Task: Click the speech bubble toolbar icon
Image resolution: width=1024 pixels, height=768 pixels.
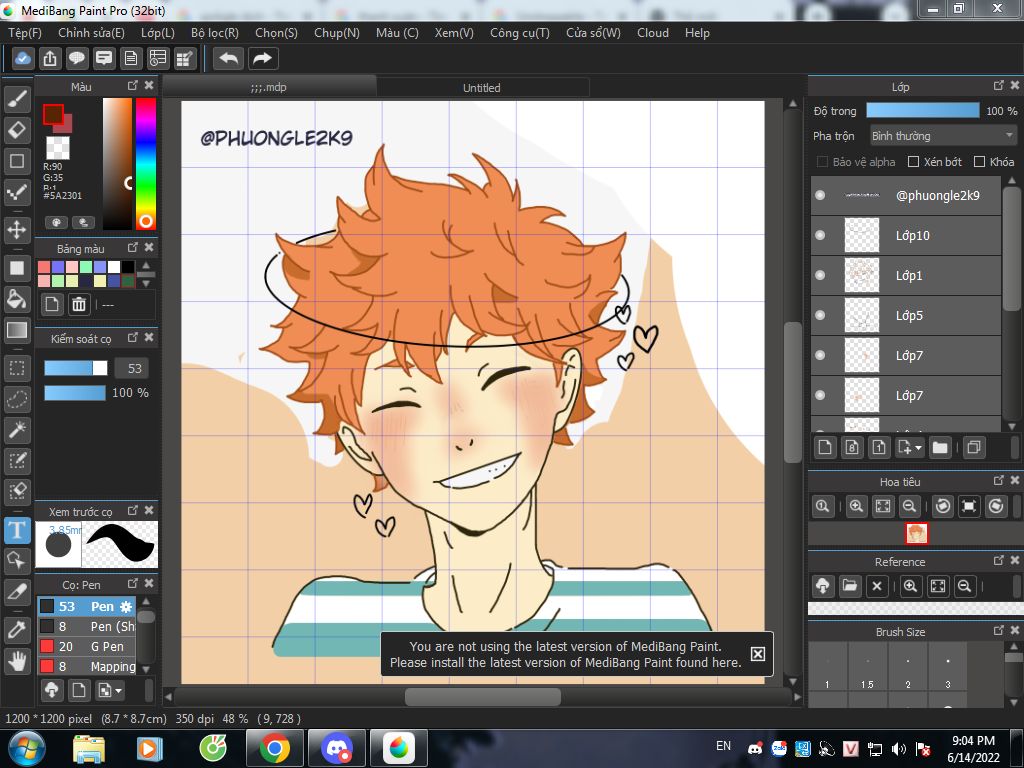Action: pos(76,59)
